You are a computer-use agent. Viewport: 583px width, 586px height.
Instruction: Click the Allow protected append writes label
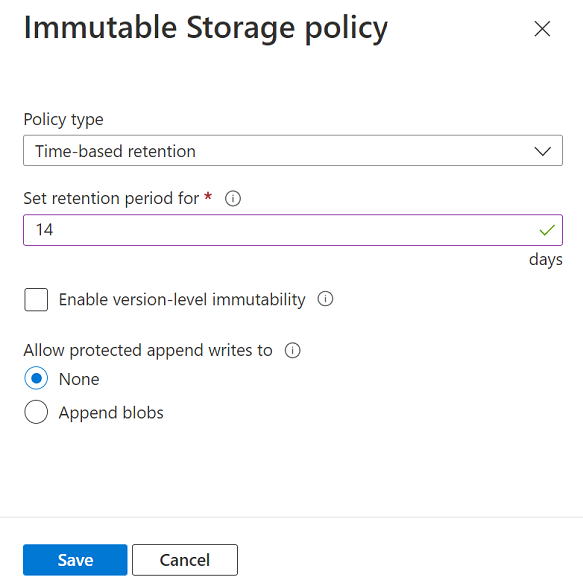click(x=148, y=351)
